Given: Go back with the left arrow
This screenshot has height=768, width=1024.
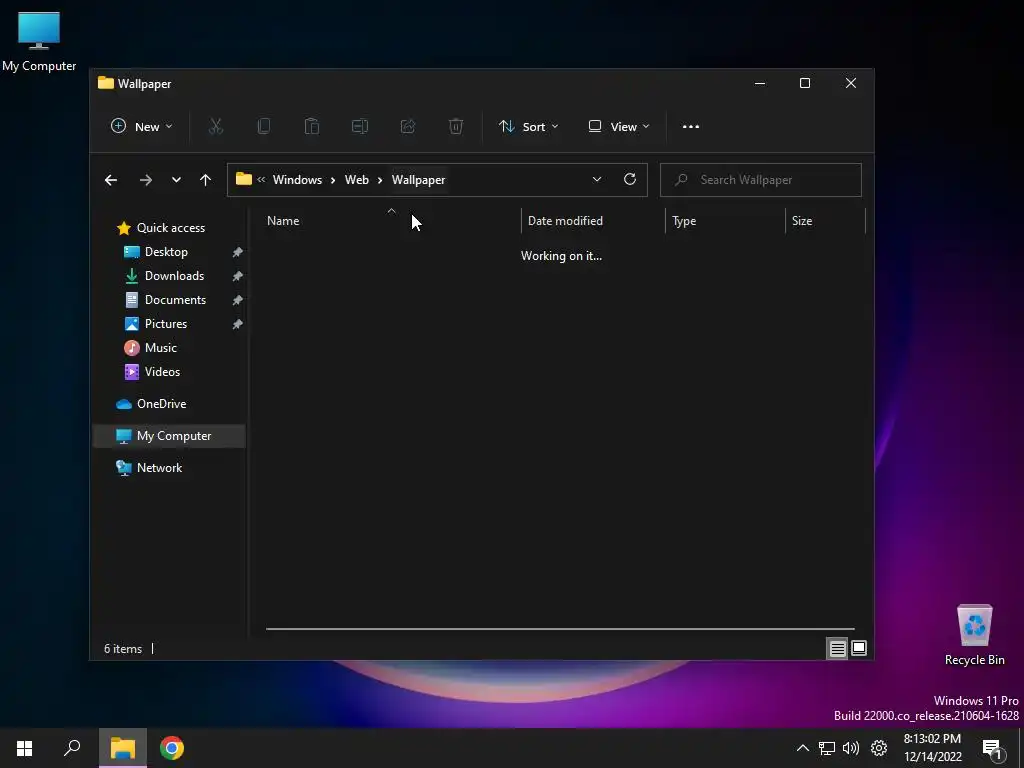Looking at the screenshot, I should 111,180.
